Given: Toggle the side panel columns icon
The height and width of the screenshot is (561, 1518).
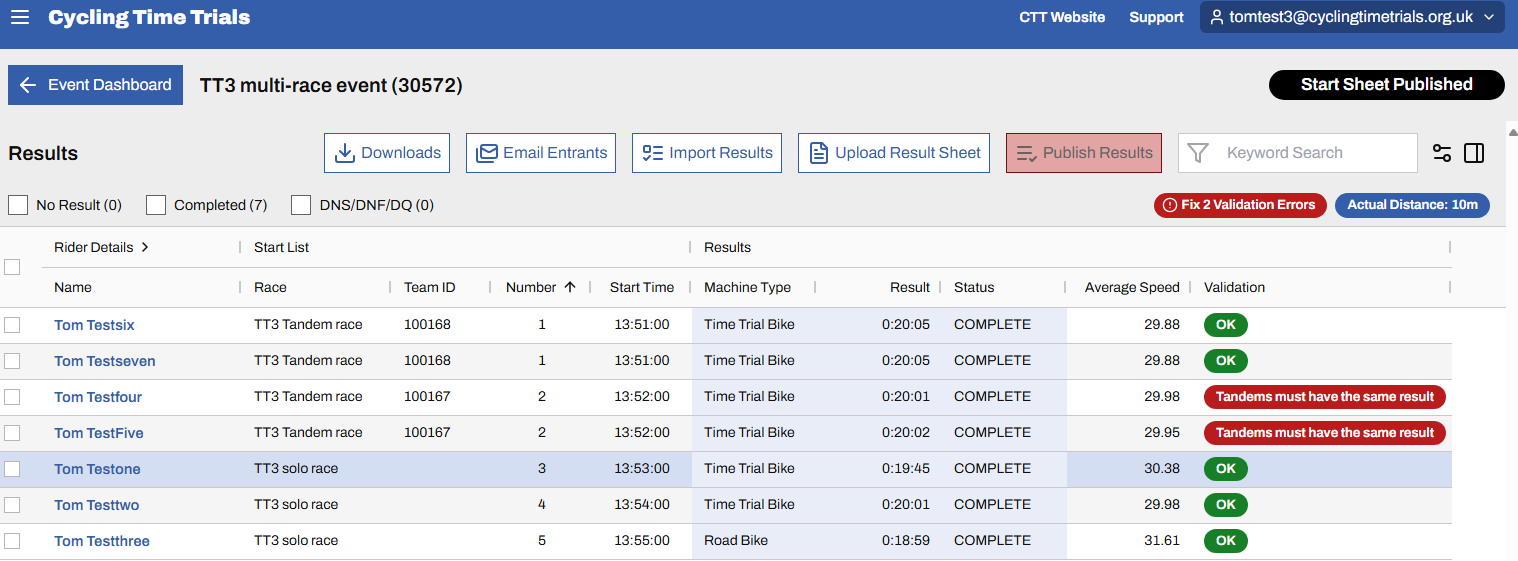Looking at the screenshot, I should point(1473,153).
